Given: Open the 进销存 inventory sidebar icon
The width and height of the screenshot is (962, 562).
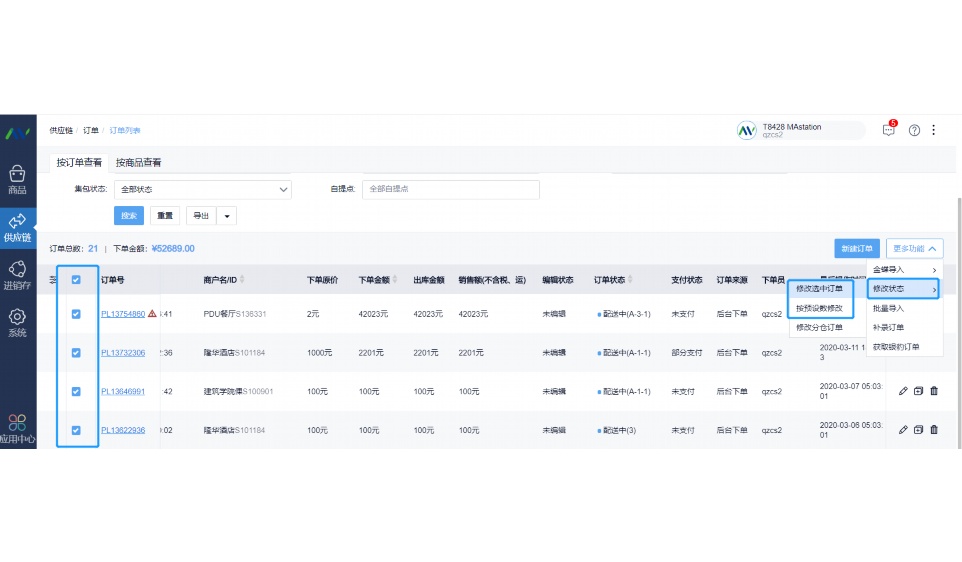Looking at the screenshot, I should coord(17,273).
